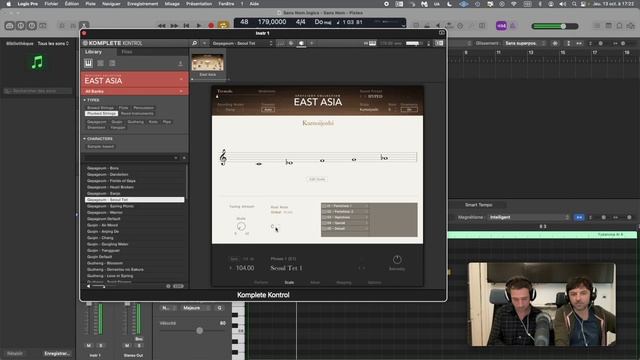This screenshot has width=640, height=360.
Task: Click the import/download arrow icon in Library
Action: [x=180, y=63]
